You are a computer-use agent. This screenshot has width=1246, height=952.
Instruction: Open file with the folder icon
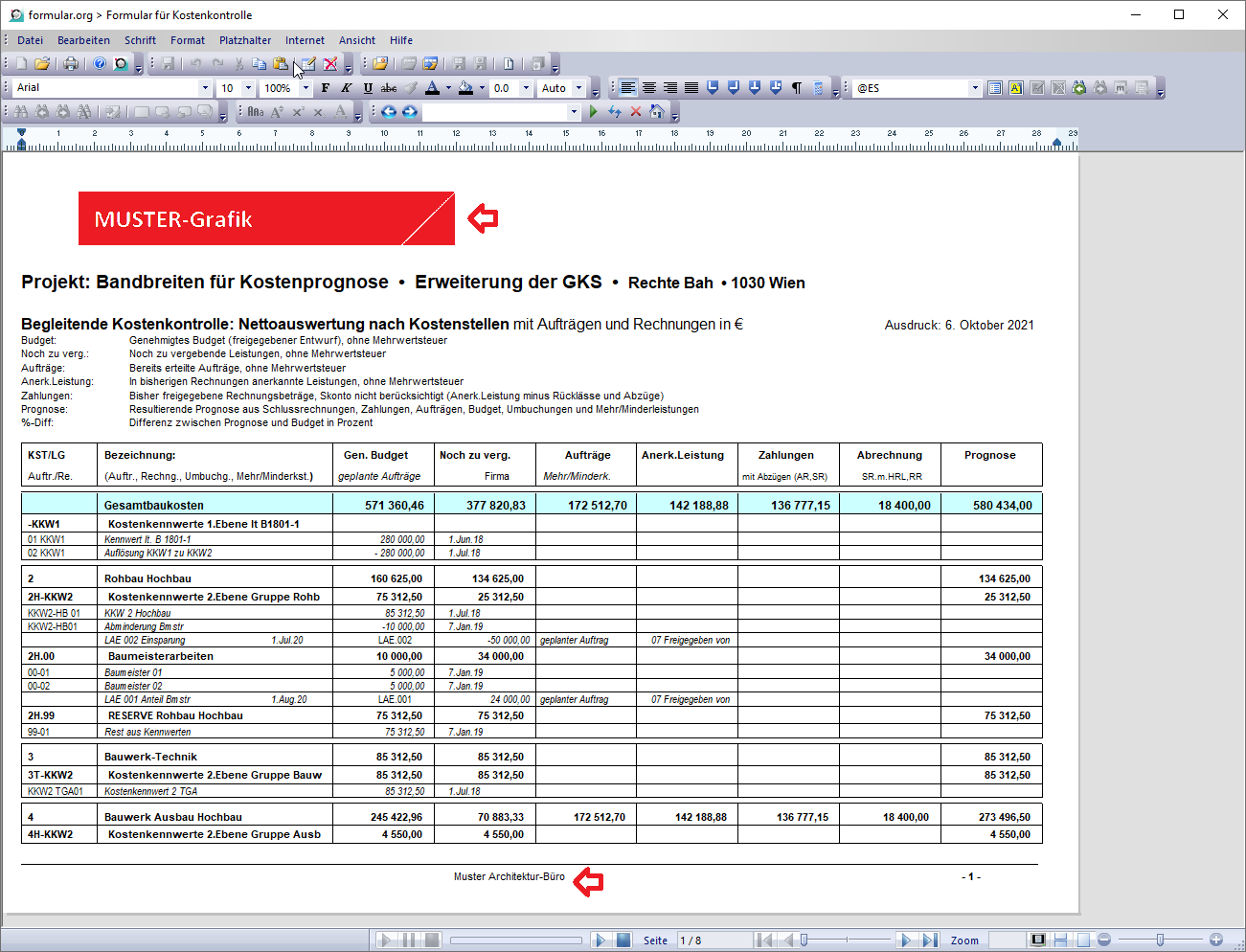tap(42, 64)
